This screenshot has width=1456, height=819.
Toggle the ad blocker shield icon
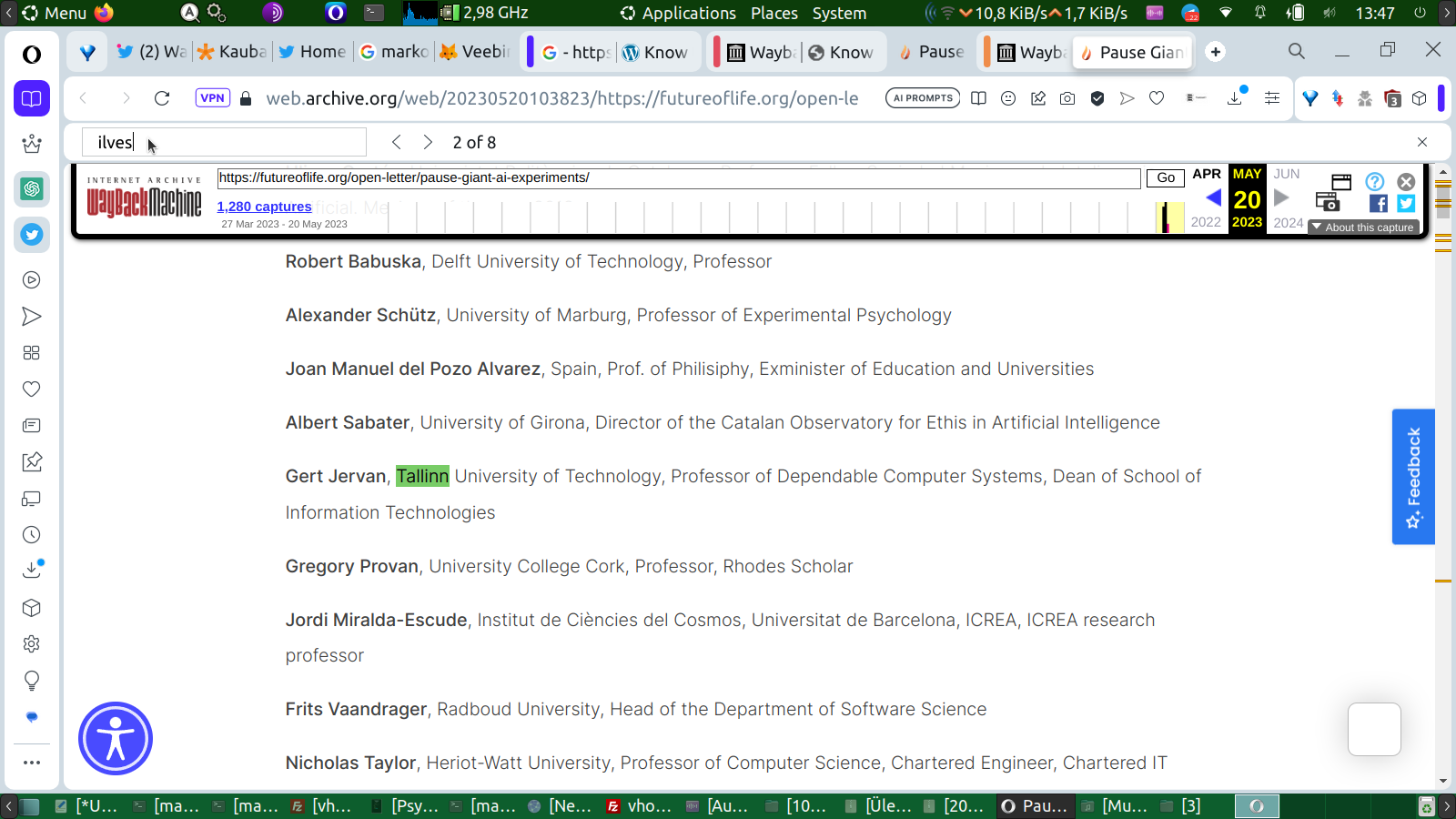point(1097,98)
